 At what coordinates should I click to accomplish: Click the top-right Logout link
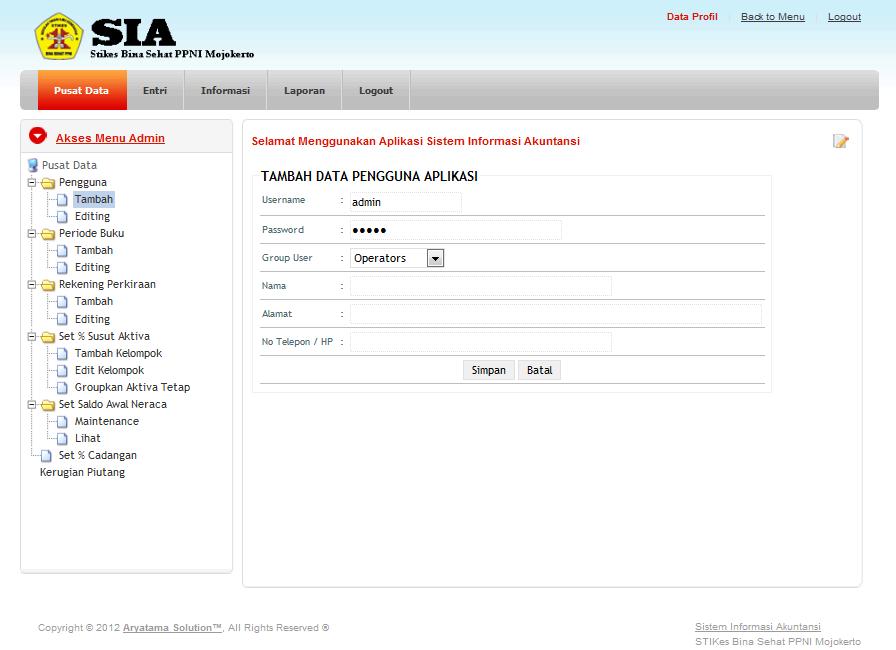tap(844, 17)
